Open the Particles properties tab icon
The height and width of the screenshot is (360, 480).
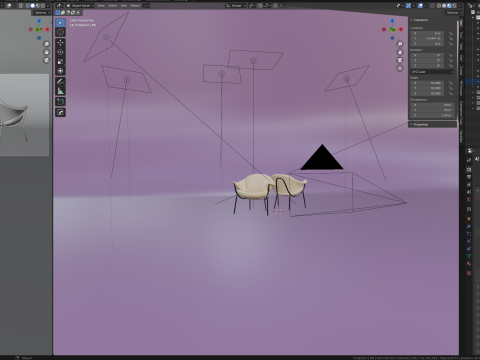click(x=469, y=234)
